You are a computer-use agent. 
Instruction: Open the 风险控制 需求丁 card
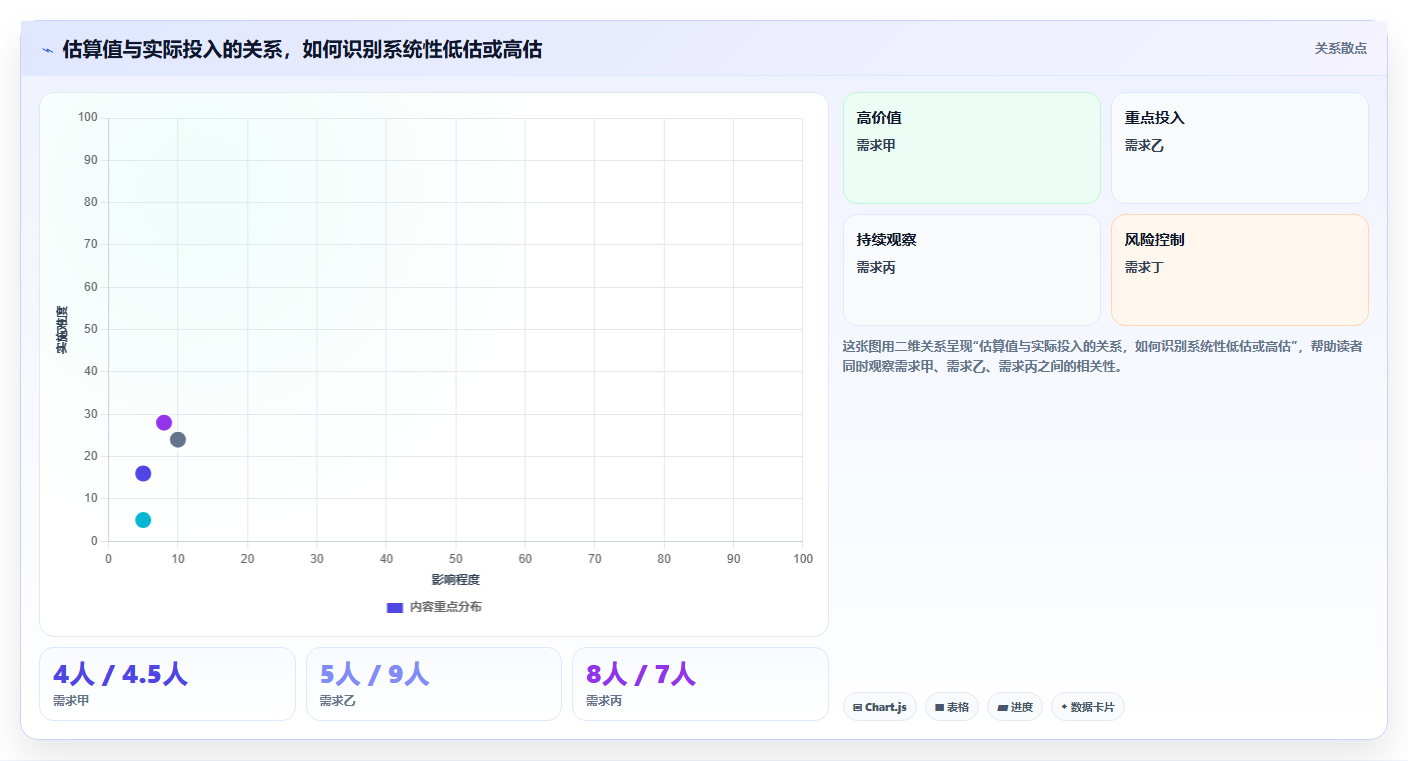(x=1240, y=270)
